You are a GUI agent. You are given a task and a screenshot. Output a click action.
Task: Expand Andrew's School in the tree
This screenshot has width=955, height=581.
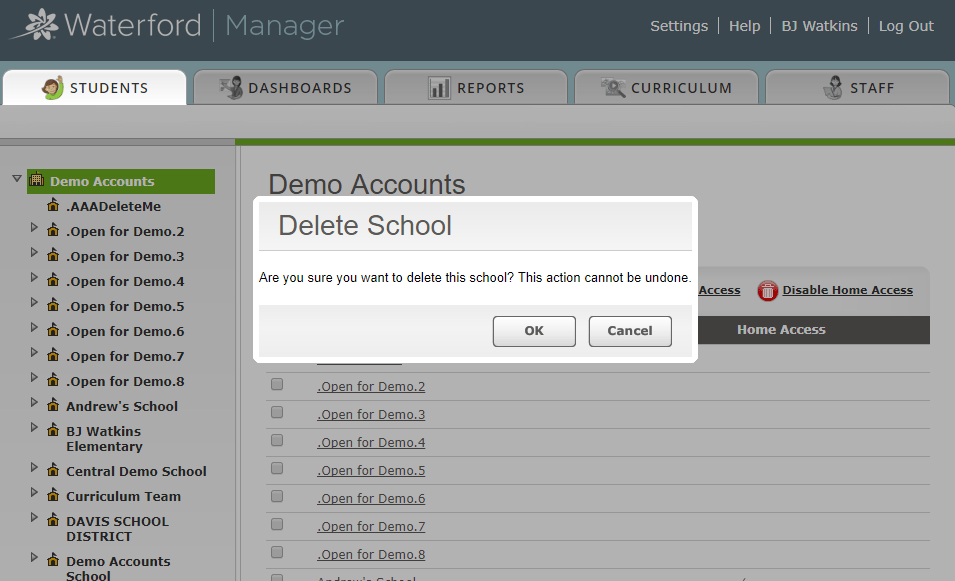click(x=34, y=403)
